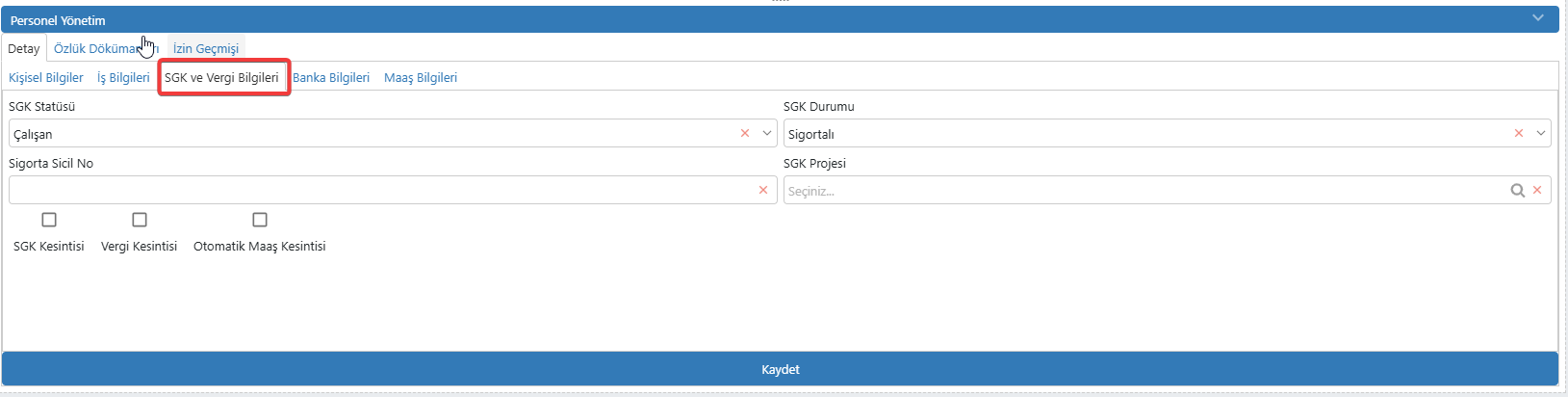Click the SGK Projesi Seçiniz field
1568x397 pixels.
click(1141, 191)
